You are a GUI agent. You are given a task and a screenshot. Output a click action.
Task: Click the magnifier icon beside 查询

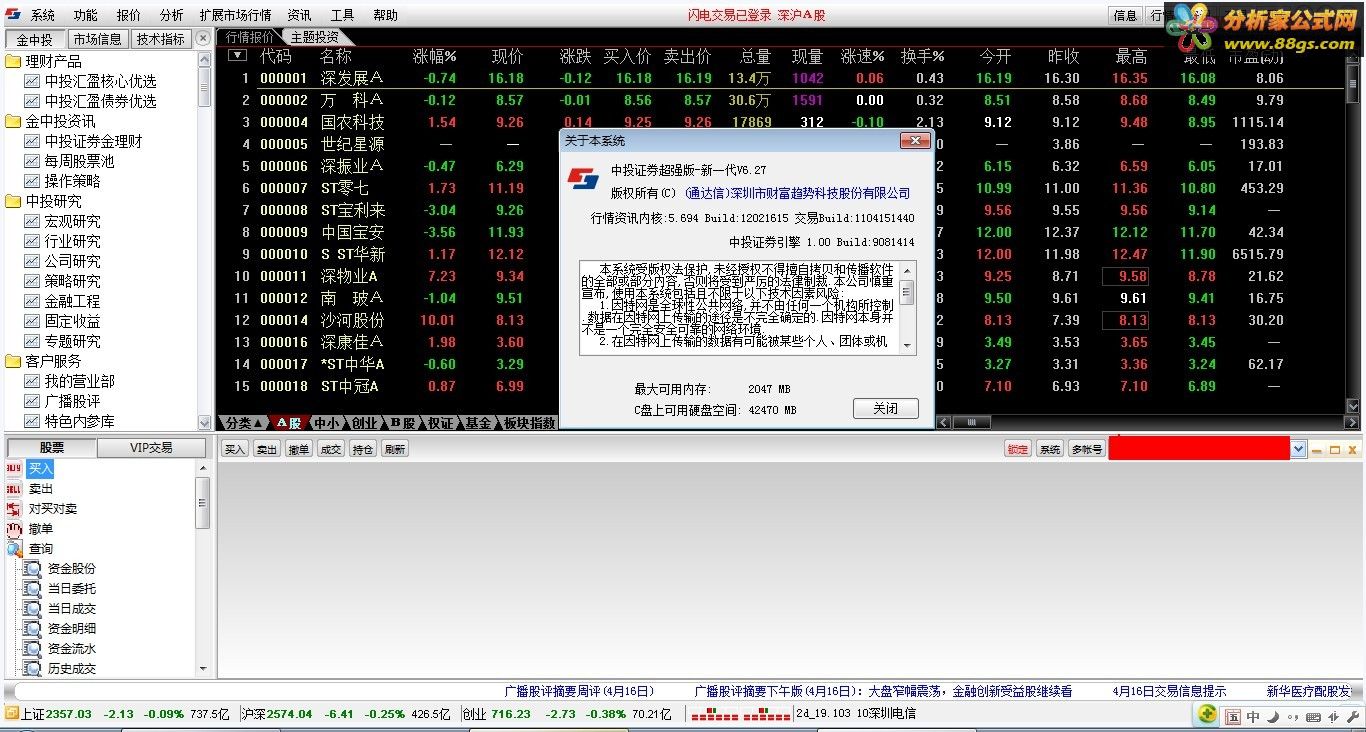click(x=14, y=548)
